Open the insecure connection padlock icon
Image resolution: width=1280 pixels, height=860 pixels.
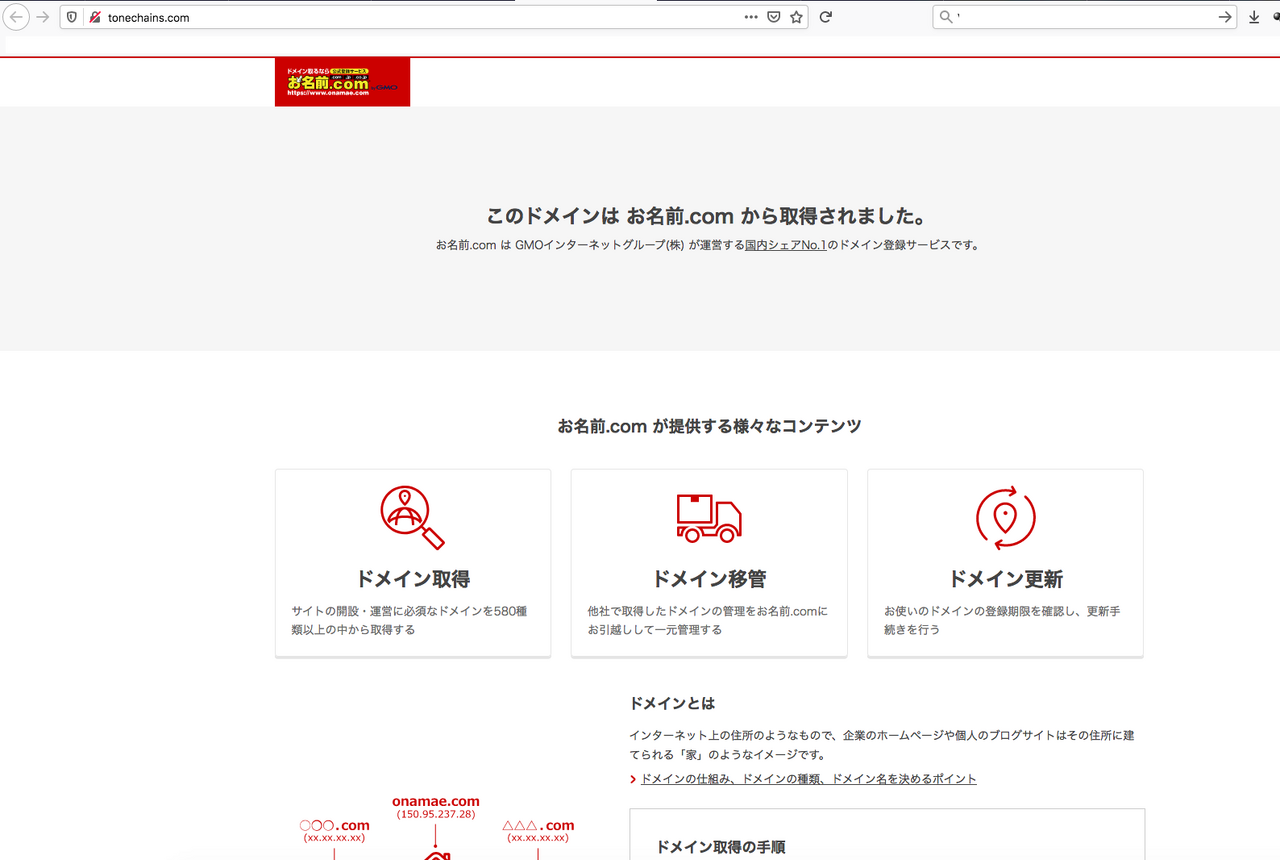click(x=94, y=17)
